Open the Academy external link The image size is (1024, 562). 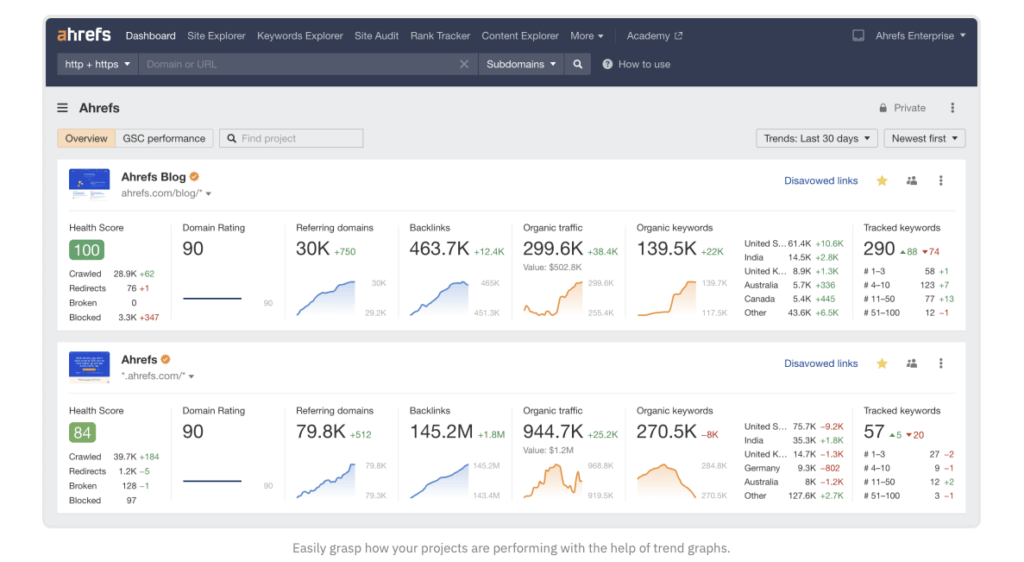click(654, 36)
